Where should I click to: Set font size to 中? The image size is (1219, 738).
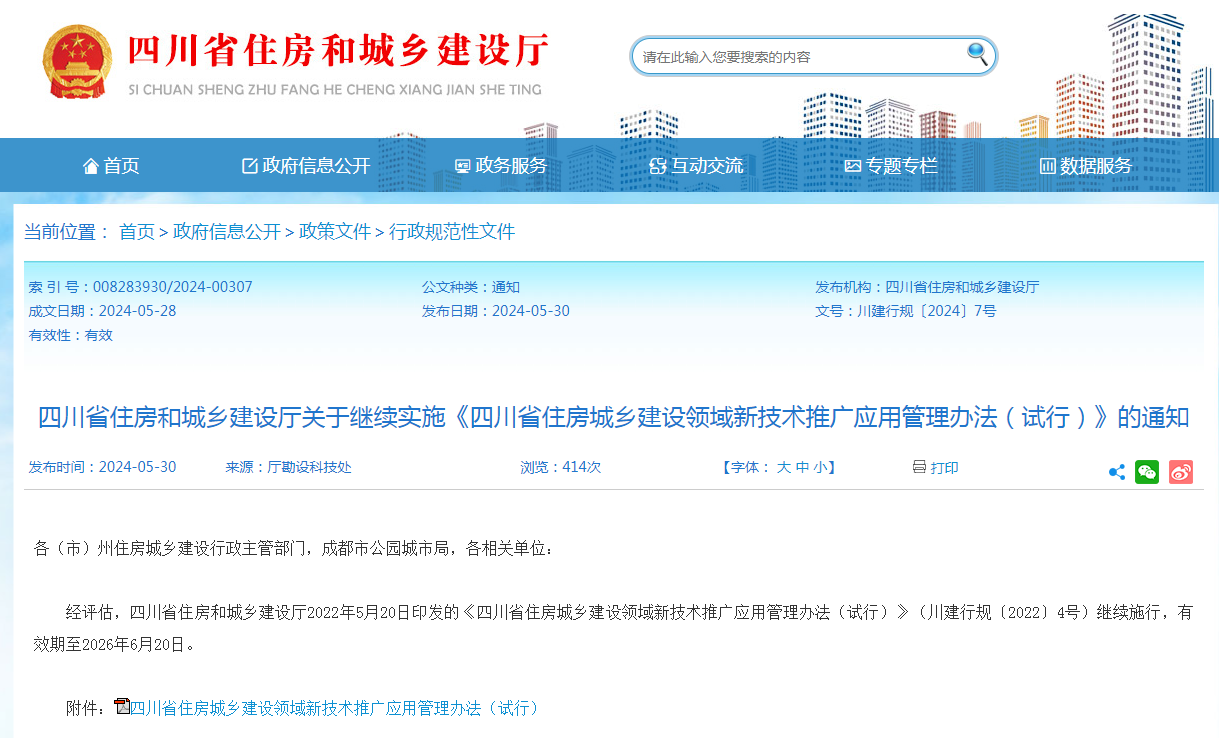click(x=801, y=467)
